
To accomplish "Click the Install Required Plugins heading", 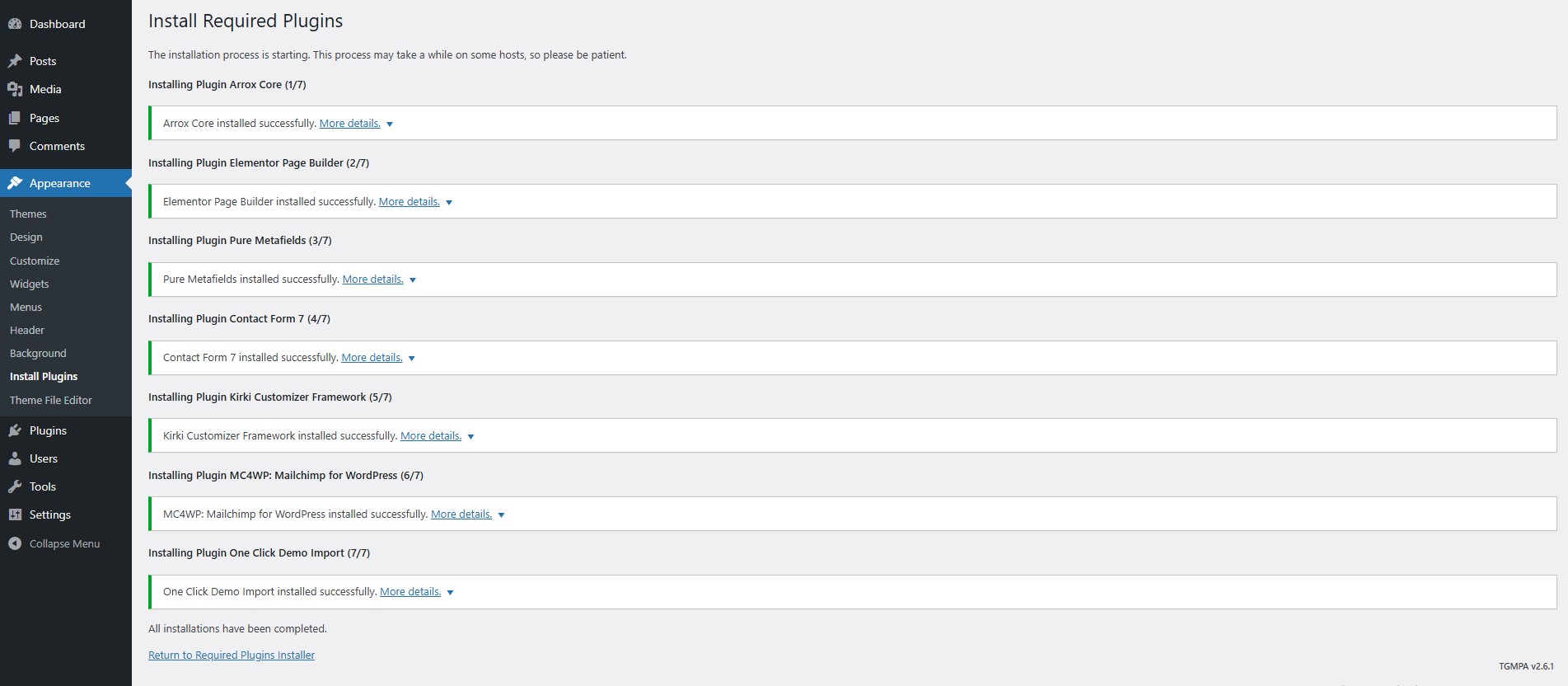I will (246, 21).
